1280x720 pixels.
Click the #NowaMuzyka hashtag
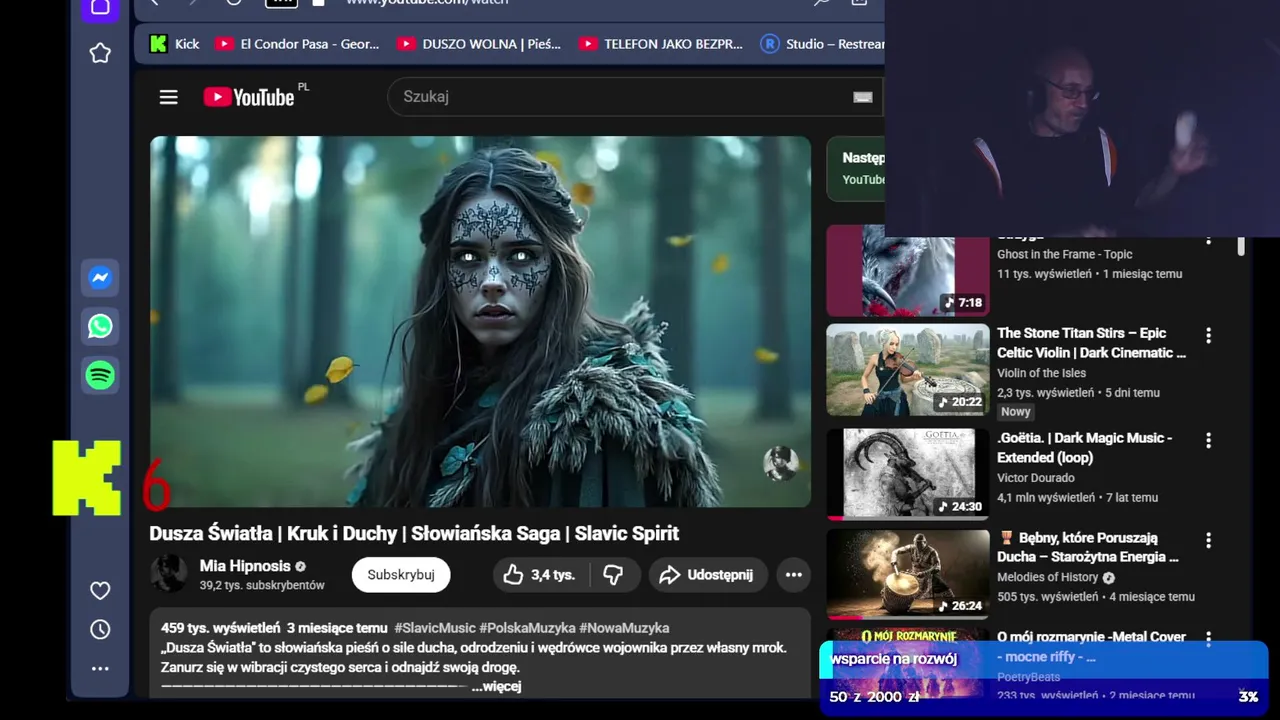pyautogui.click(x=624, y=628)
